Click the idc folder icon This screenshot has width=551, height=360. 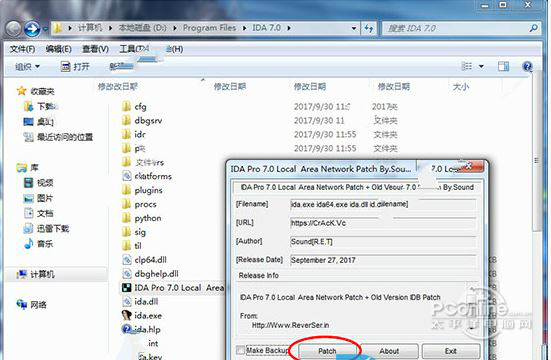pos(126,134)
